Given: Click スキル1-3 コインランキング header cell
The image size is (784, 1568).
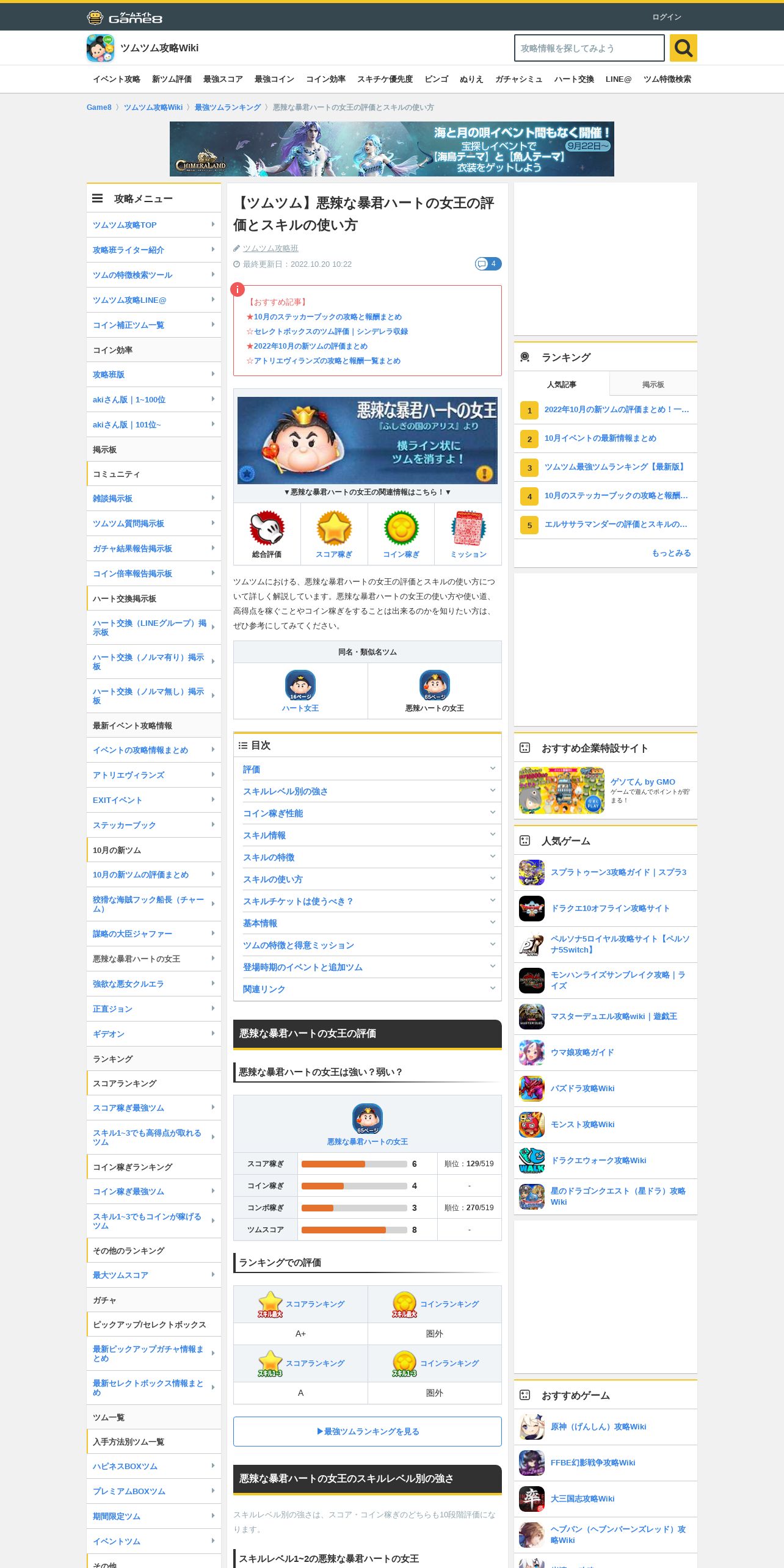Looking at the screenshot, I should tap(435, 1363).
